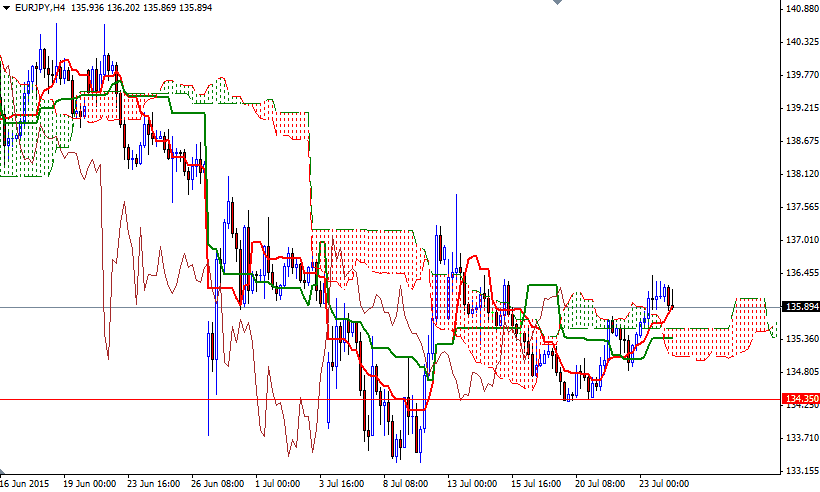Click the 140.880 price scale value
The height and width of the screenshot is (492, 820).
pyautogui.click(x=802, y=8)
